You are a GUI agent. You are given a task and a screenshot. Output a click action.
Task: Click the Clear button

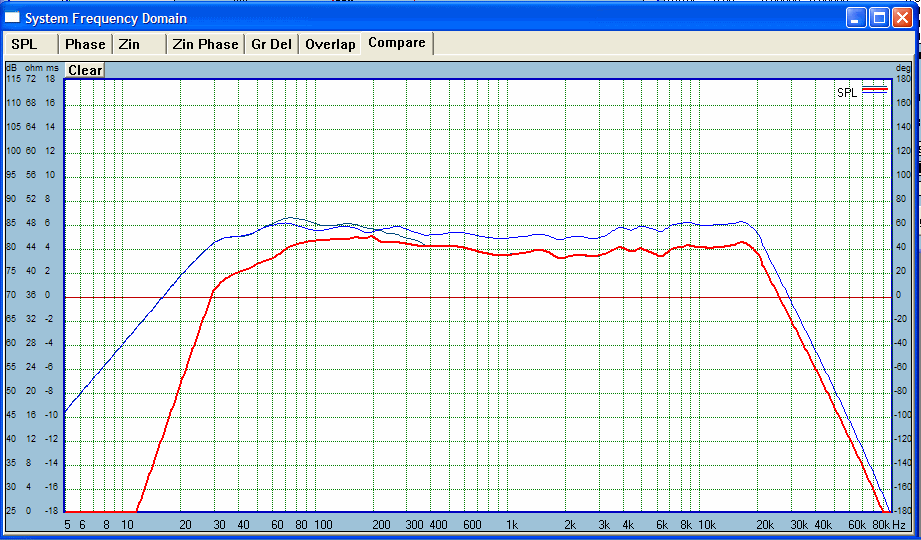85,71
